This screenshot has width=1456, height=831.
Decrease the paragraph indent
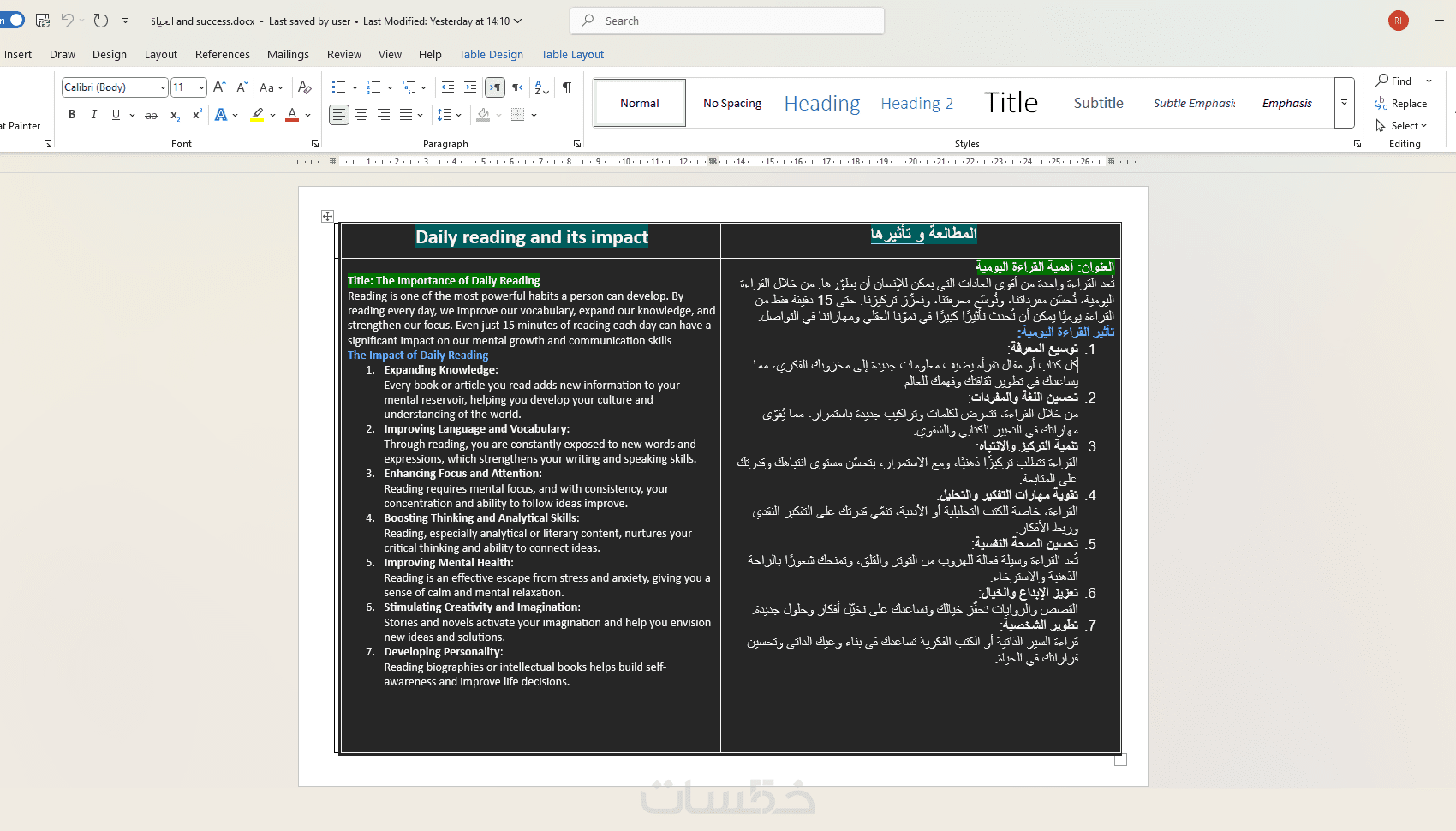pyautogui.click(x=447, y=87)
